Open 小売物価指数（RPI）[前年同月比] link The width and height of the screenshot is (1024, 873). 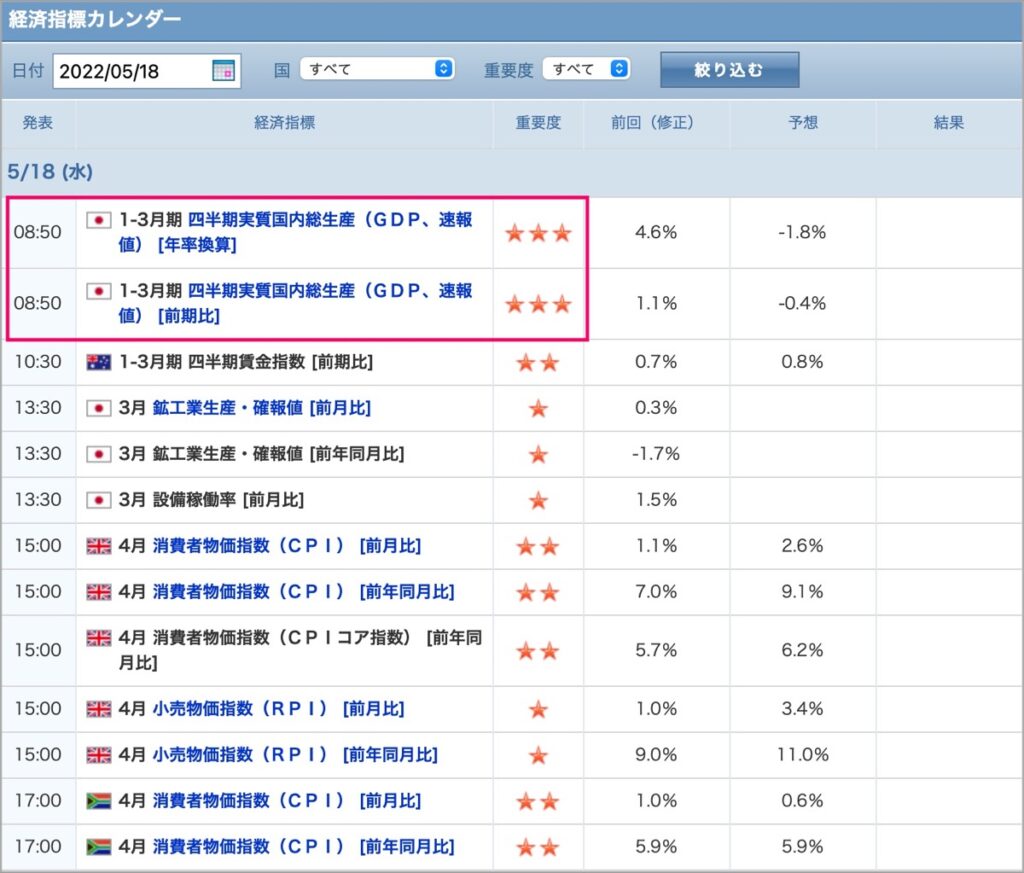[x=295, y=755]
